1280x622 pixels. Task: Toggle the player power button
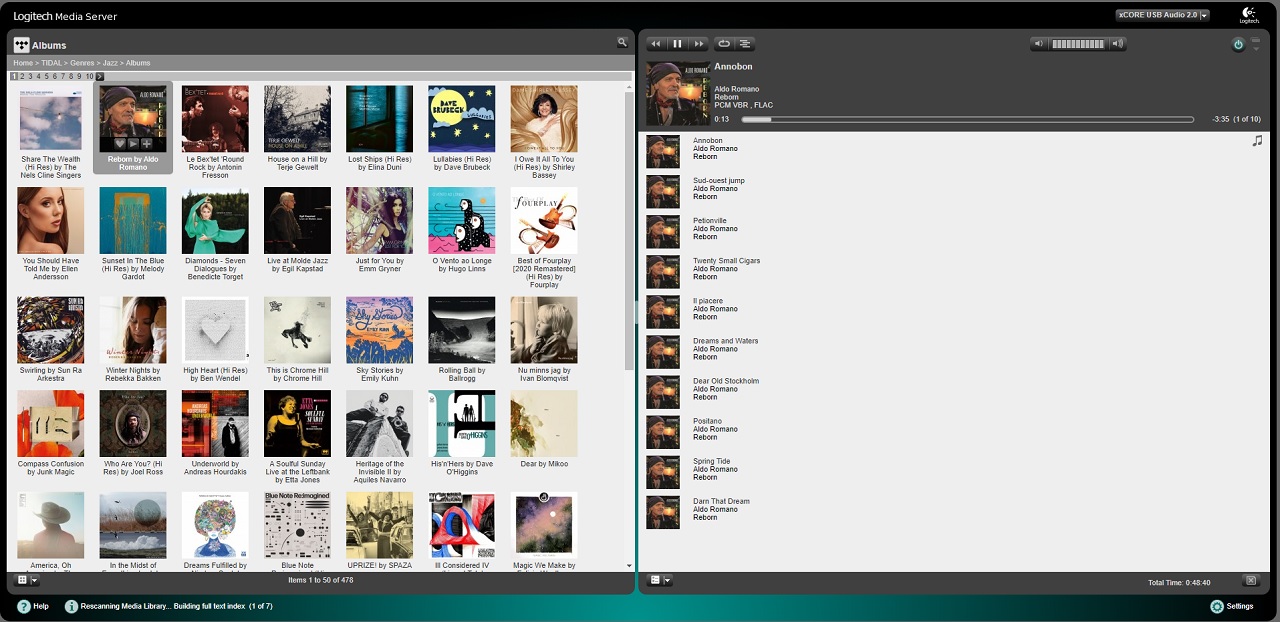1238,45
